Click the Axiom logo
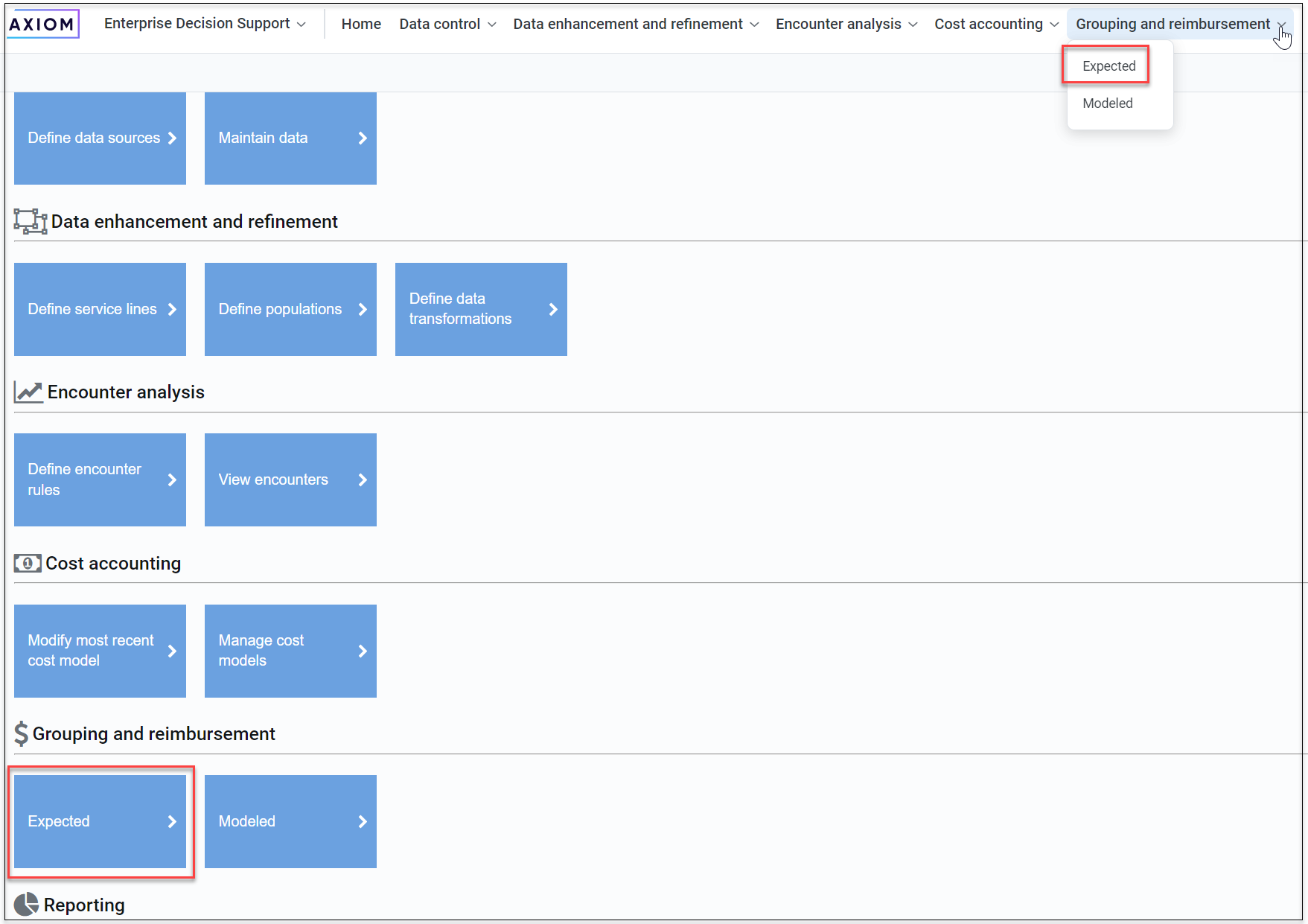The width and height of the screenshot is (1308, 924). [42, 24]
